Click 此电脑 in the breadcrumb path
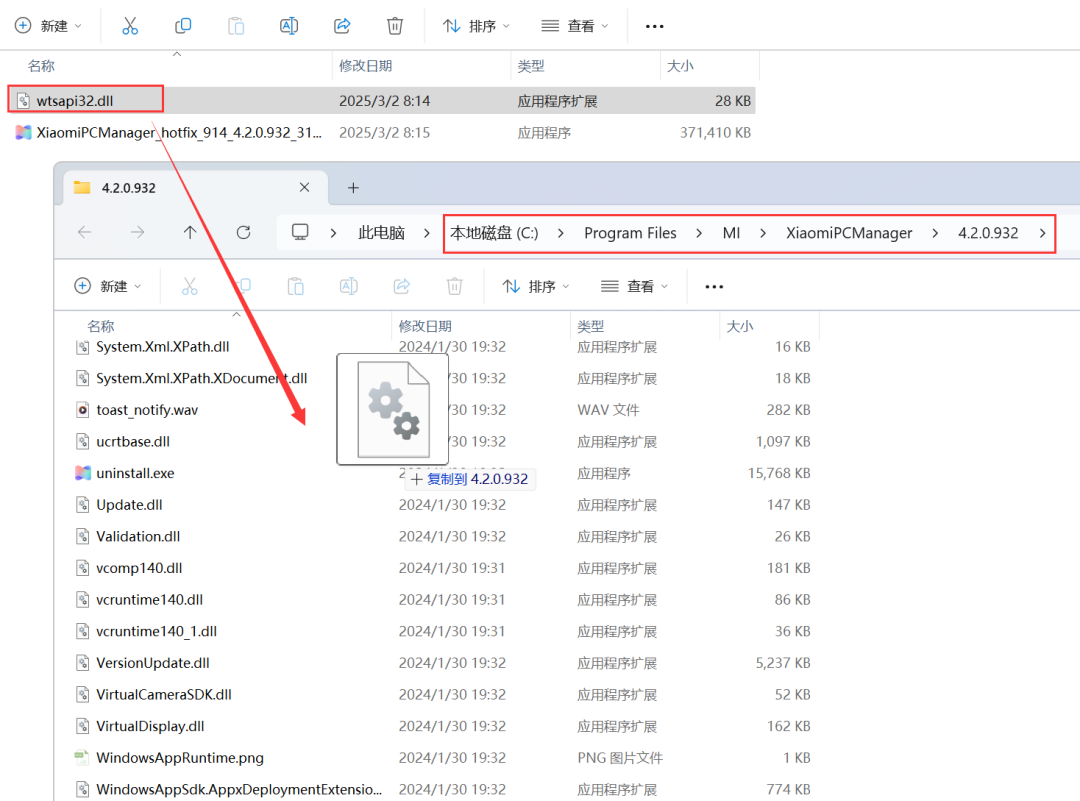The height and width of the screenshot is (801, 1080). coord(381,233)
